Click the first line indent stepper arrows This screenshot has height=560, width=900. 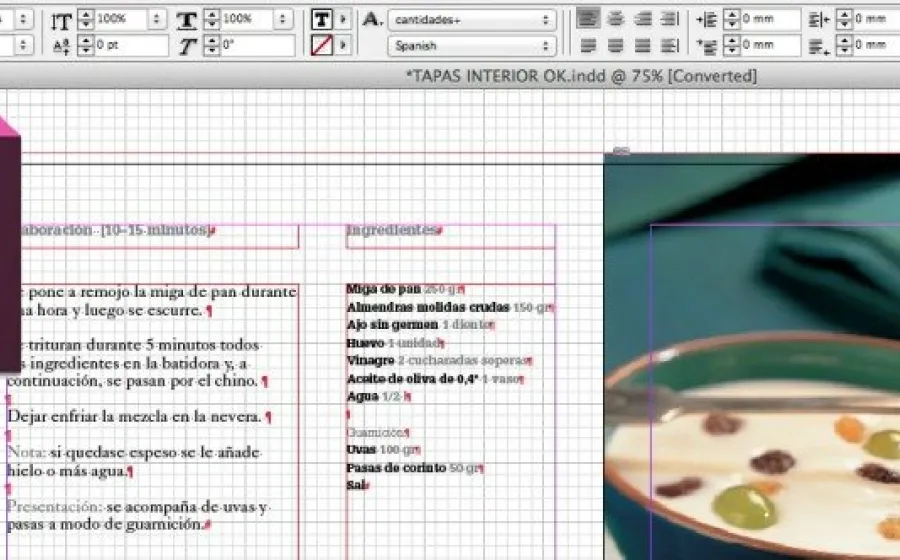(731, 45)
